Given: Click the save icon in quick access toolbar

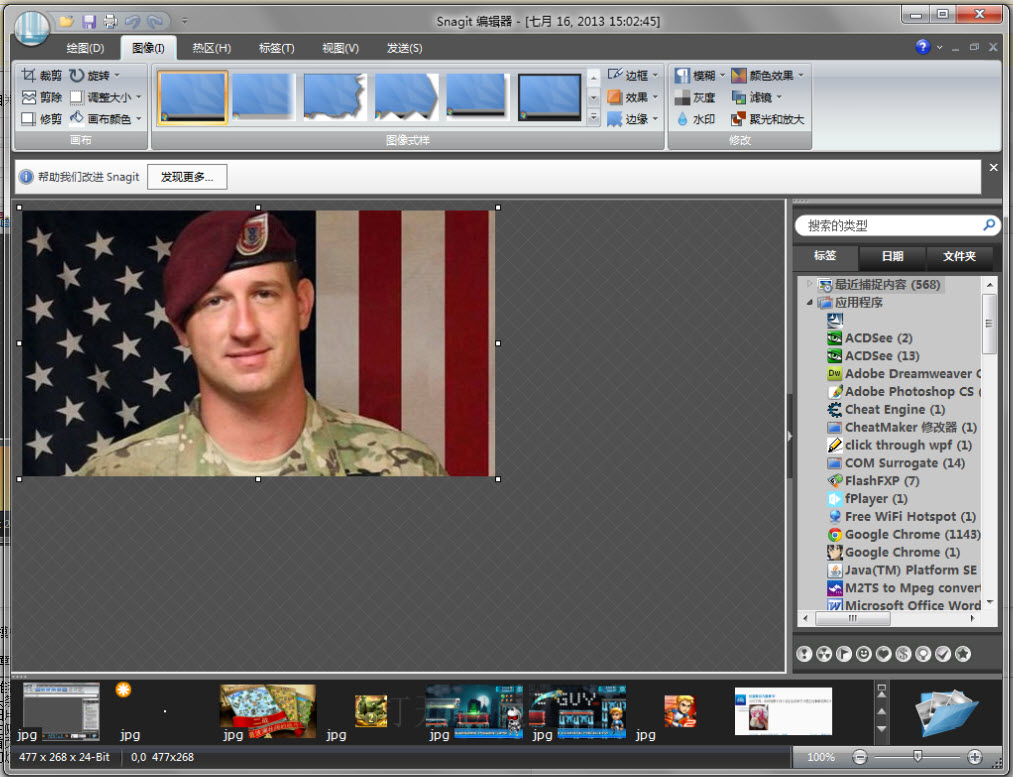Looking at the screenshot, I should click(89, 21).
